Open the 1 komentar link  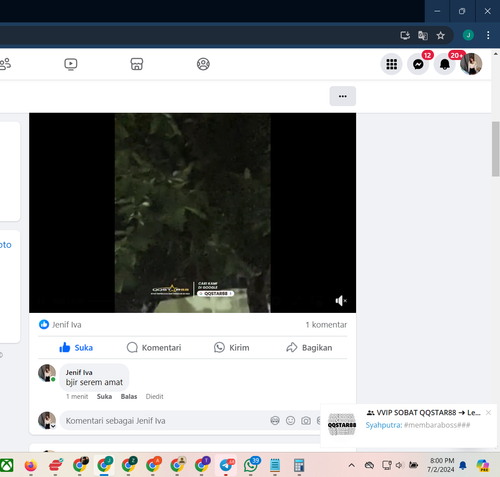pos(326,325)
